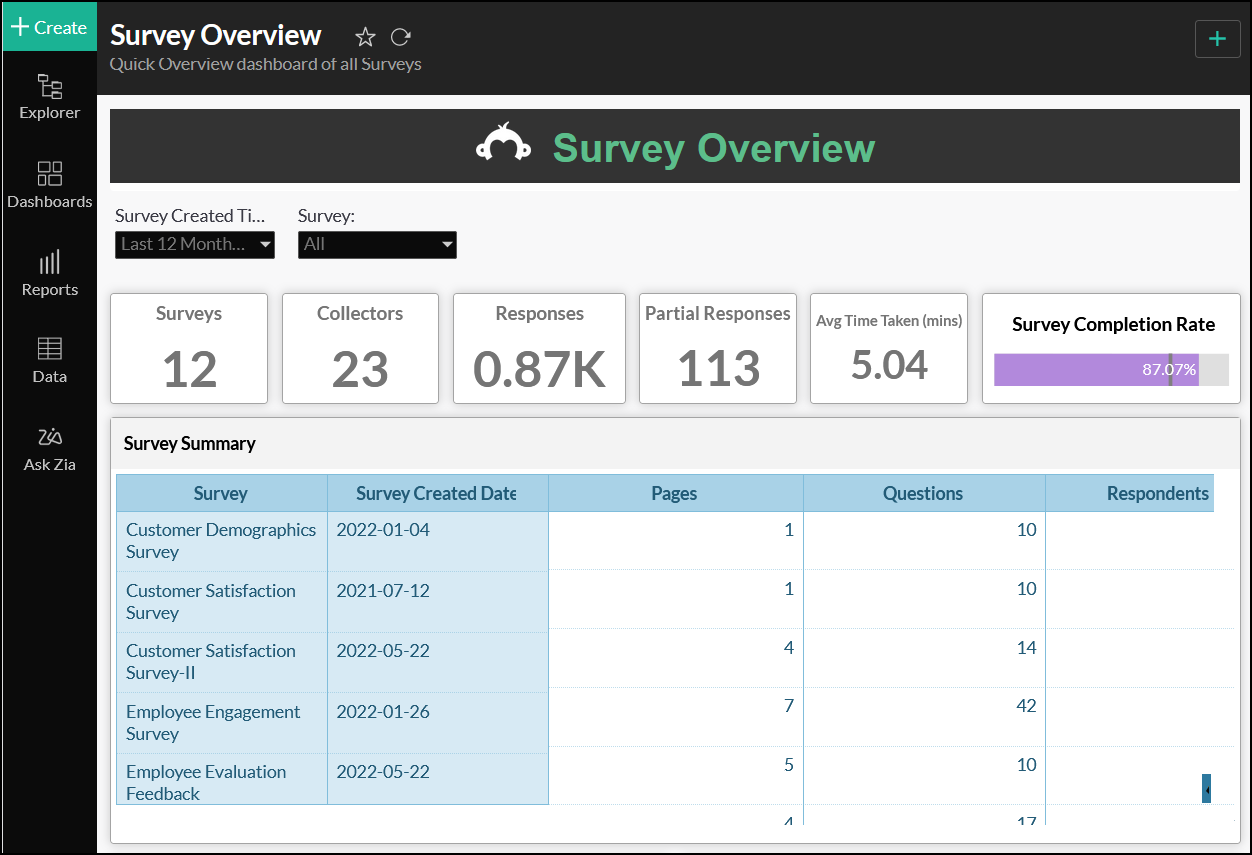This screenshot has width=1252, height=855.
Task: Click the Survey Created Date column header
Action: [436, 493]
